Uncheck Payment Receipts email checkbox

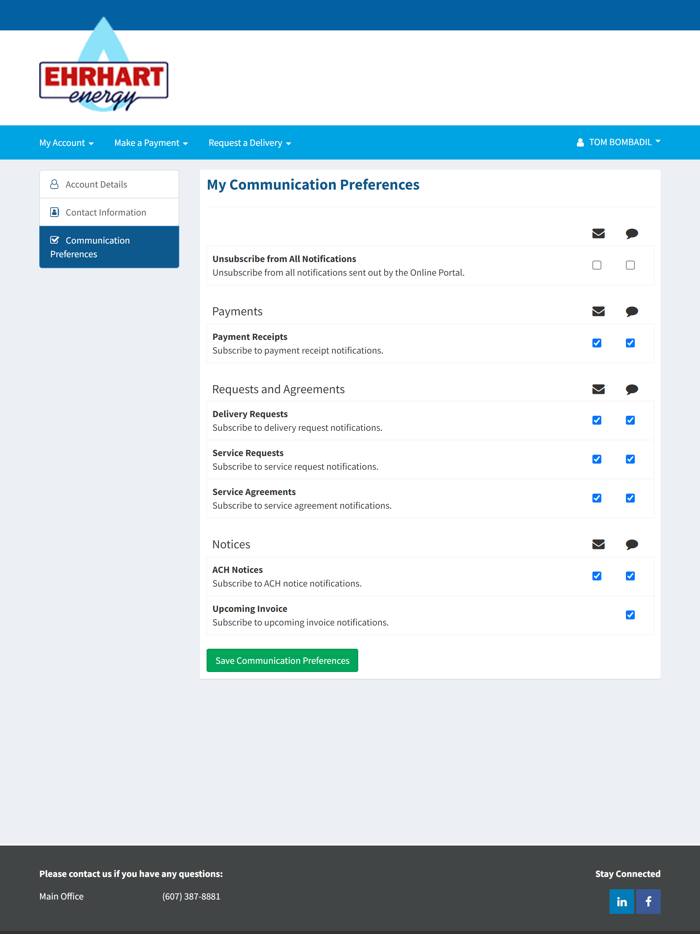click(596, 343)
